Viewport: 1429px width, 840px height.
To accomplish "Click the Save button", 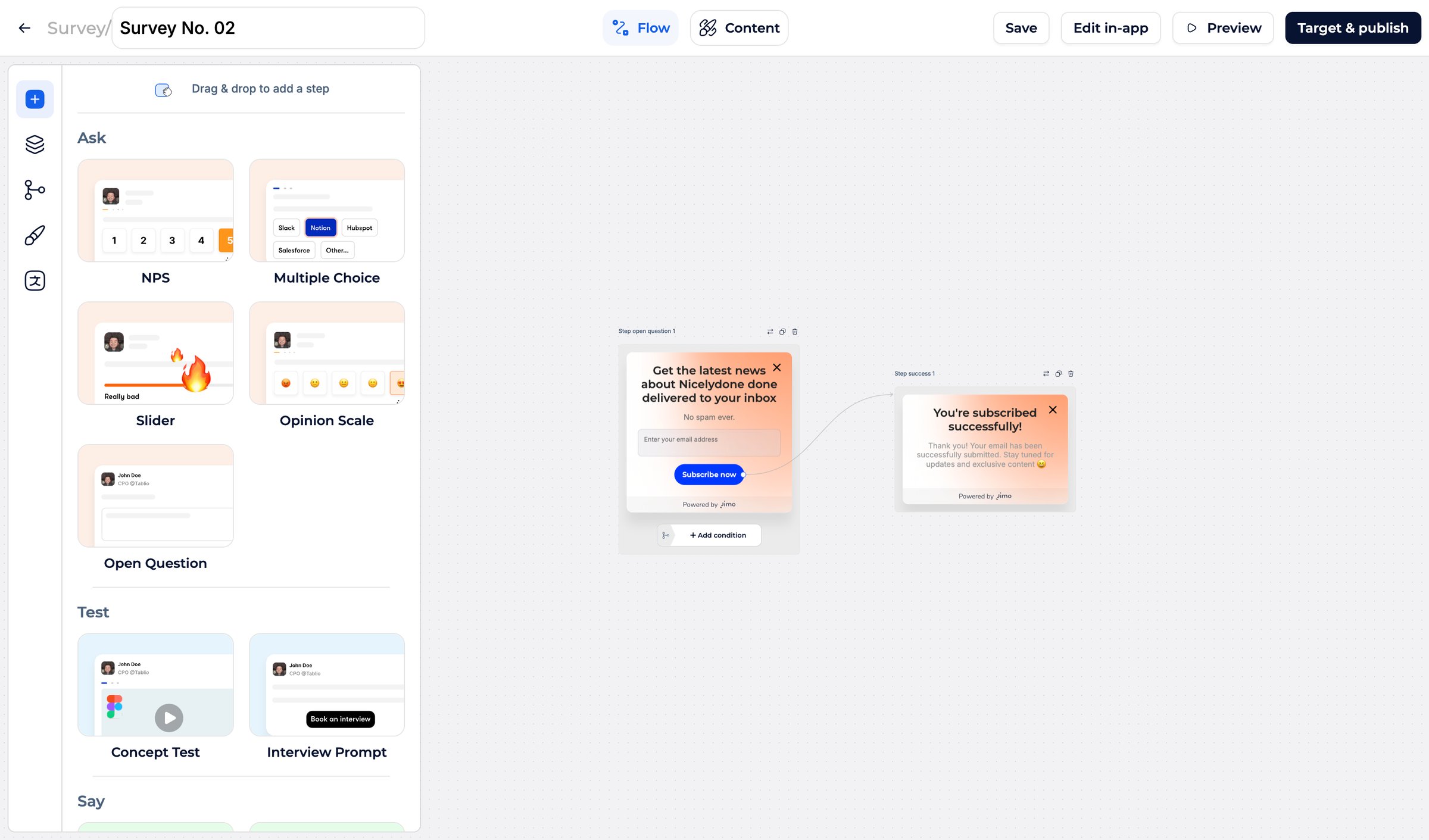I will (x=1021, y=28).
